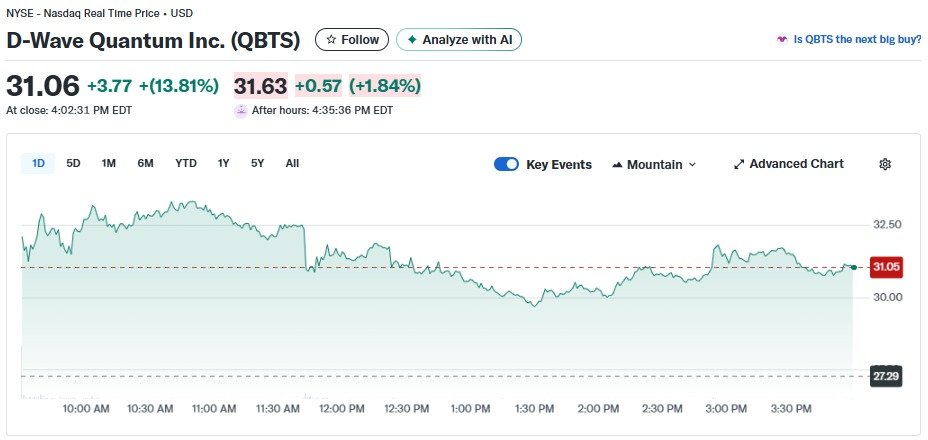Expand the Mountain chart type dropdown

click(x=692, y=165)
